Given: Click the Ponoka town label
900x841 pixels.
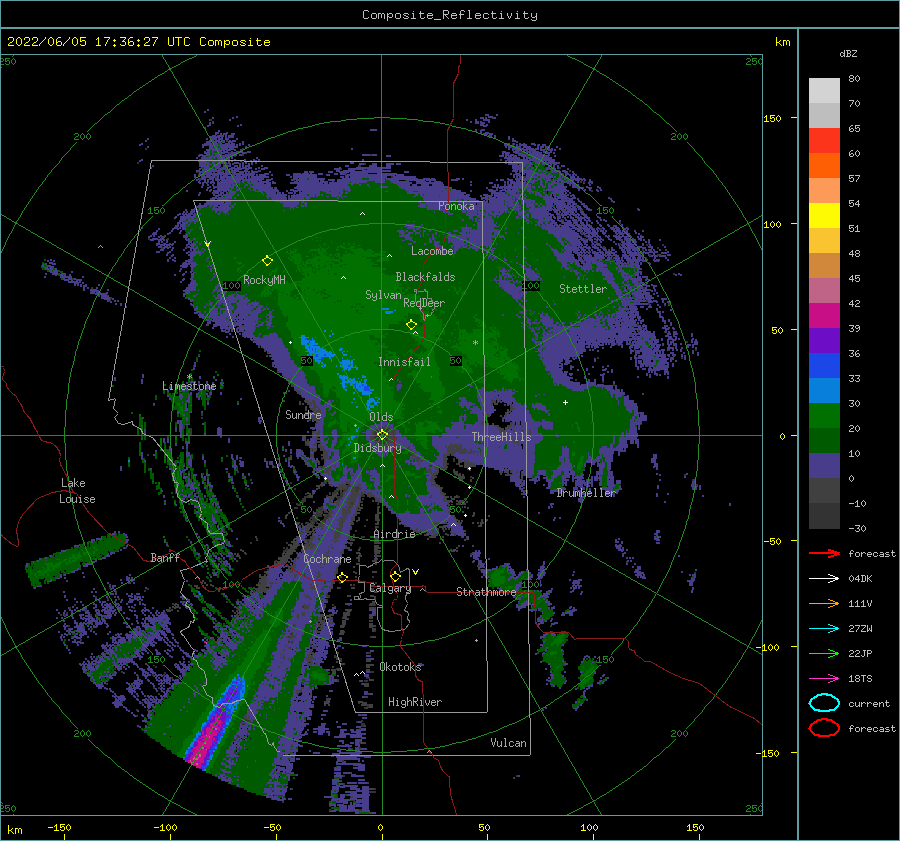Looking at the screenshot, I should [456, 206].
